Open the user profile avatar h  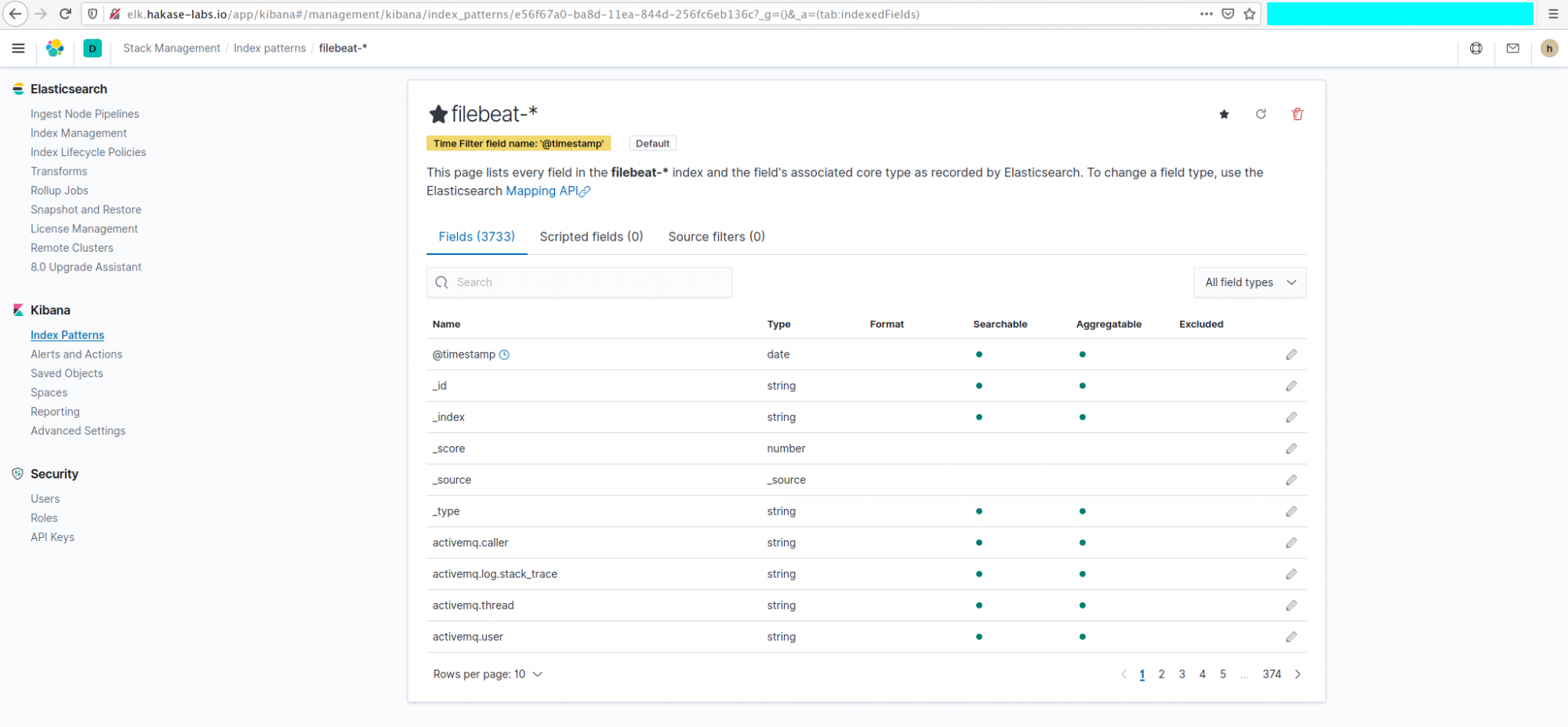click(x=1549, y=49)
